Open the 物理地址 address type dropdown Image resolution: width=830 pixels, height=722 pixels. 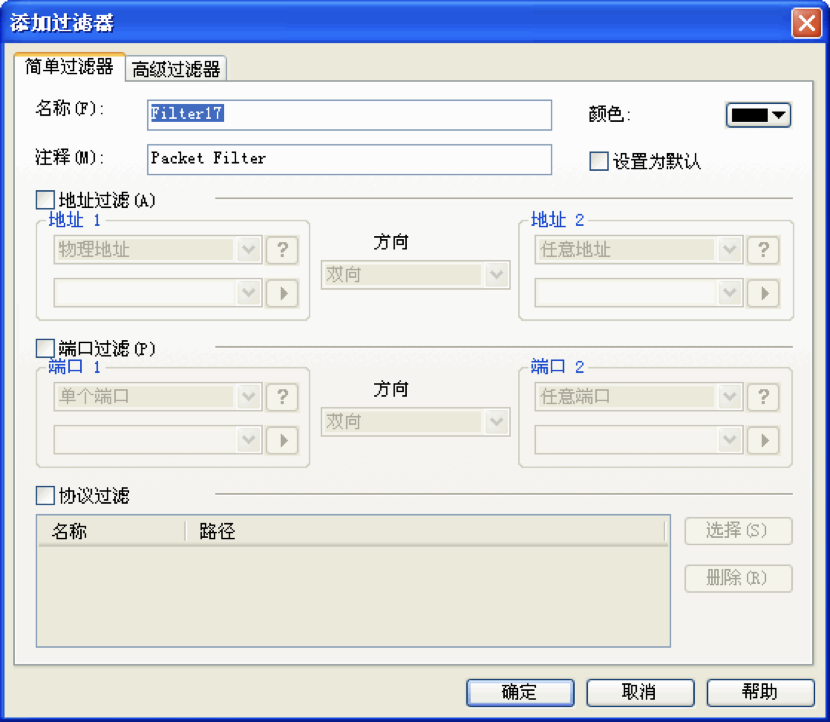point(156,249)
